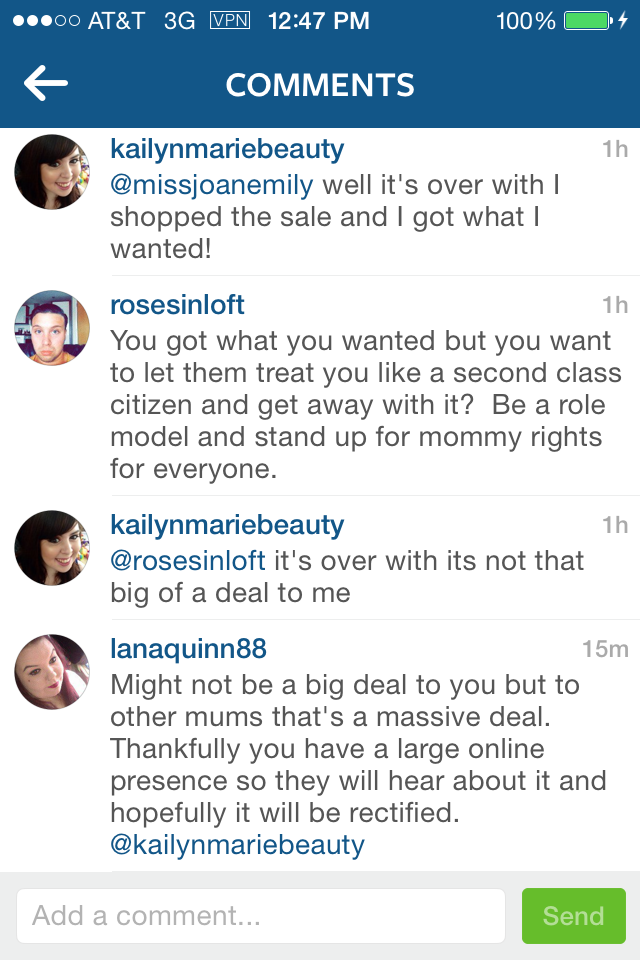Tap the @rosesinloft mention
Screen dimensions: 640x960
coord(188,561)
